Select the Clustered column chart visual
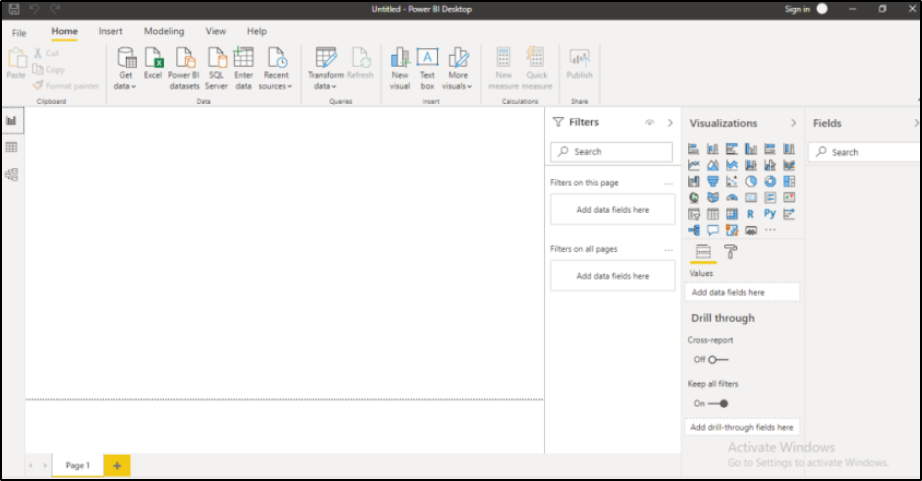This screenshot has height=481, width=922. pos(751,149)
